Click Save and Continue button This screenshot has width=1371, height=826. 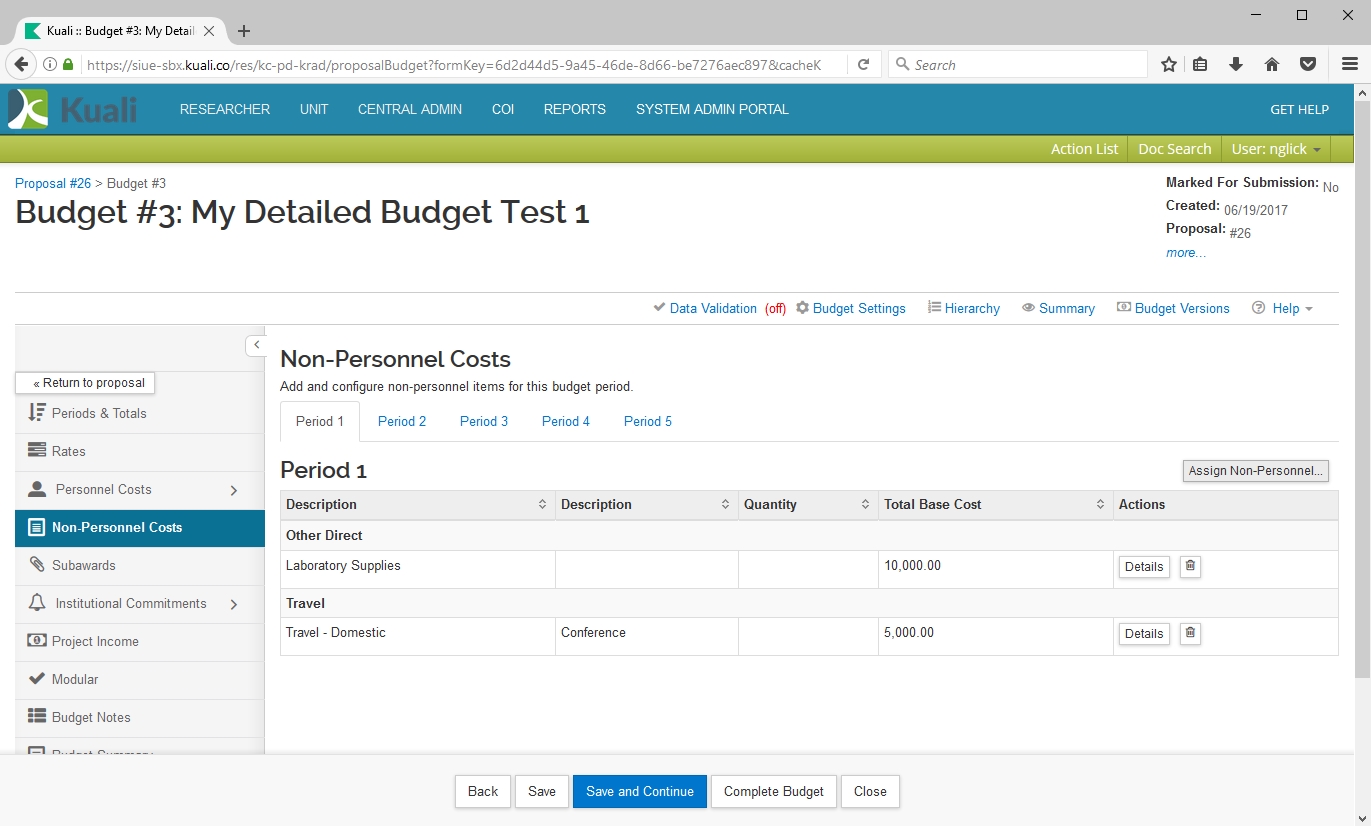tap(639, 791)
